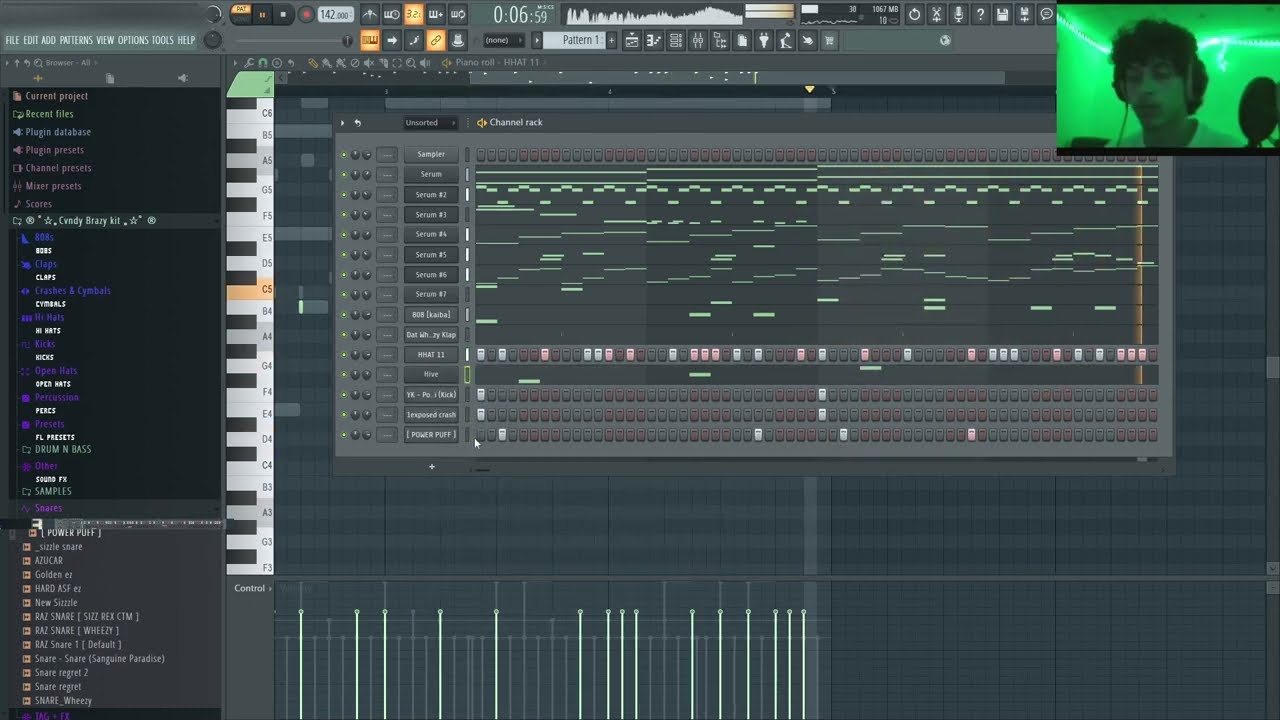Screen dimensions: 1280x720
Task: Click the link to controller icon
Action: 435,40
